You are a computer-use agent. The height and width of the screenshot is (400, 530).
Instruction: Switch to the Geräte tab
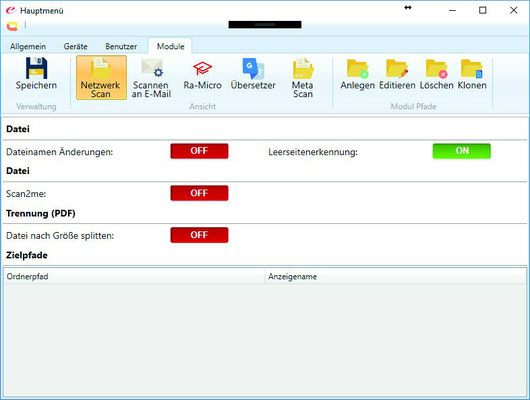tap(76, 46)
